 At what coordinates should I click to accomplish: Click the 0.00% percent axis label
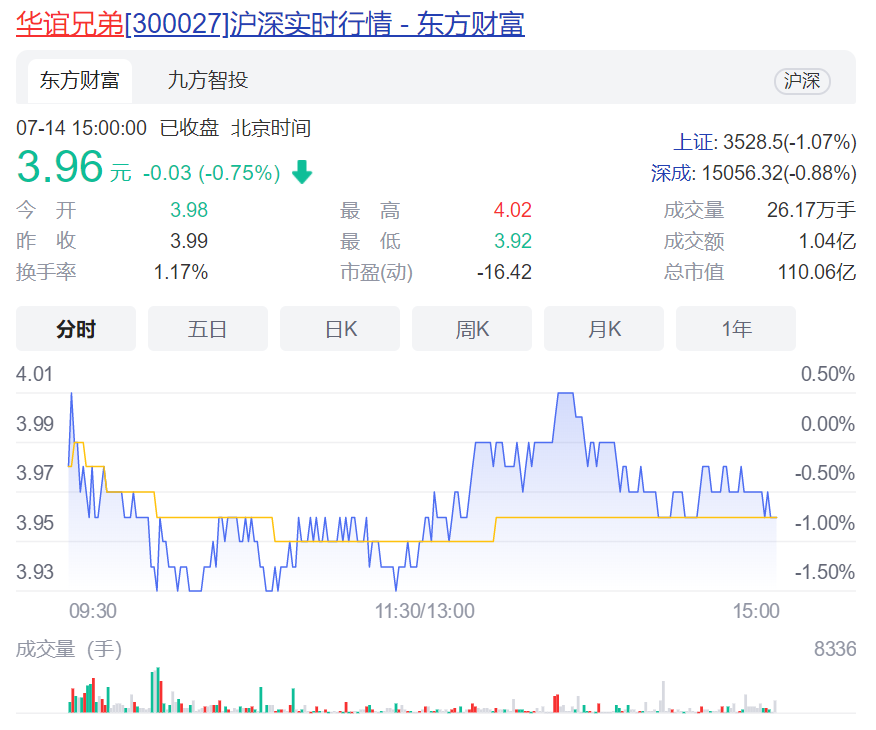[x=828, y=424]
